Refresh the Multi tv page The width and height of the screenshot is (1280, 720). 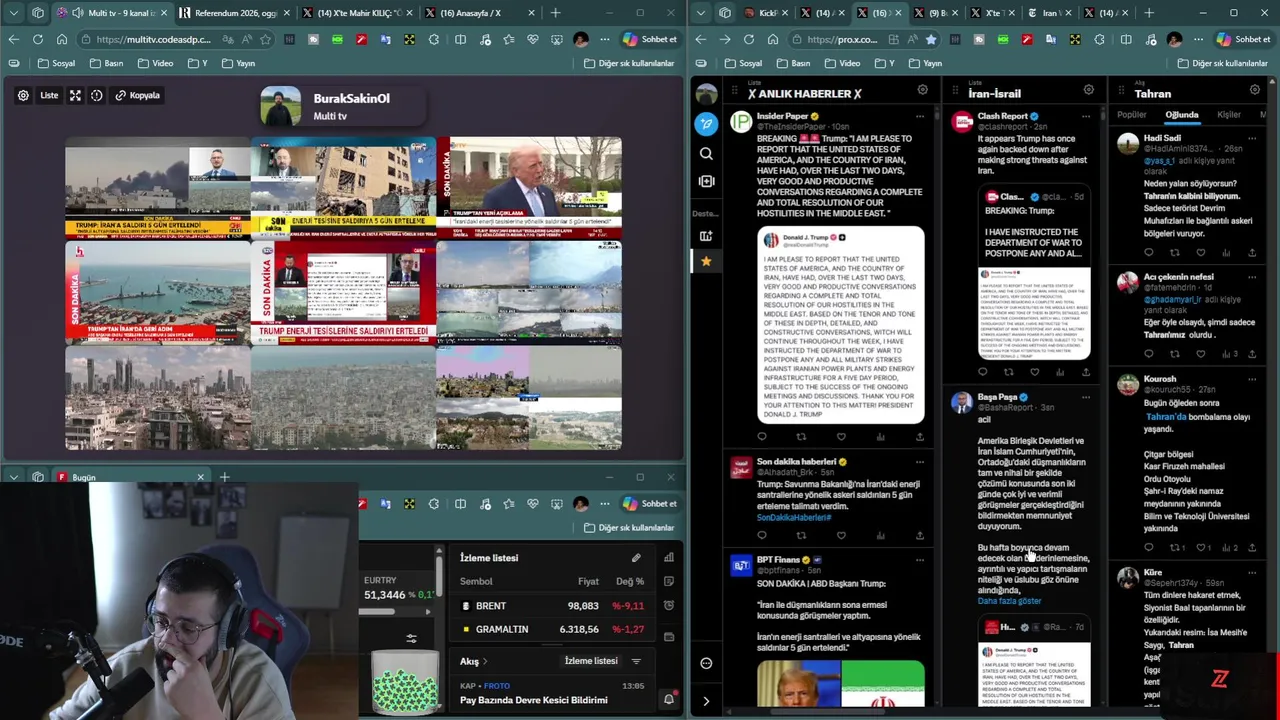tap(37, 39)
